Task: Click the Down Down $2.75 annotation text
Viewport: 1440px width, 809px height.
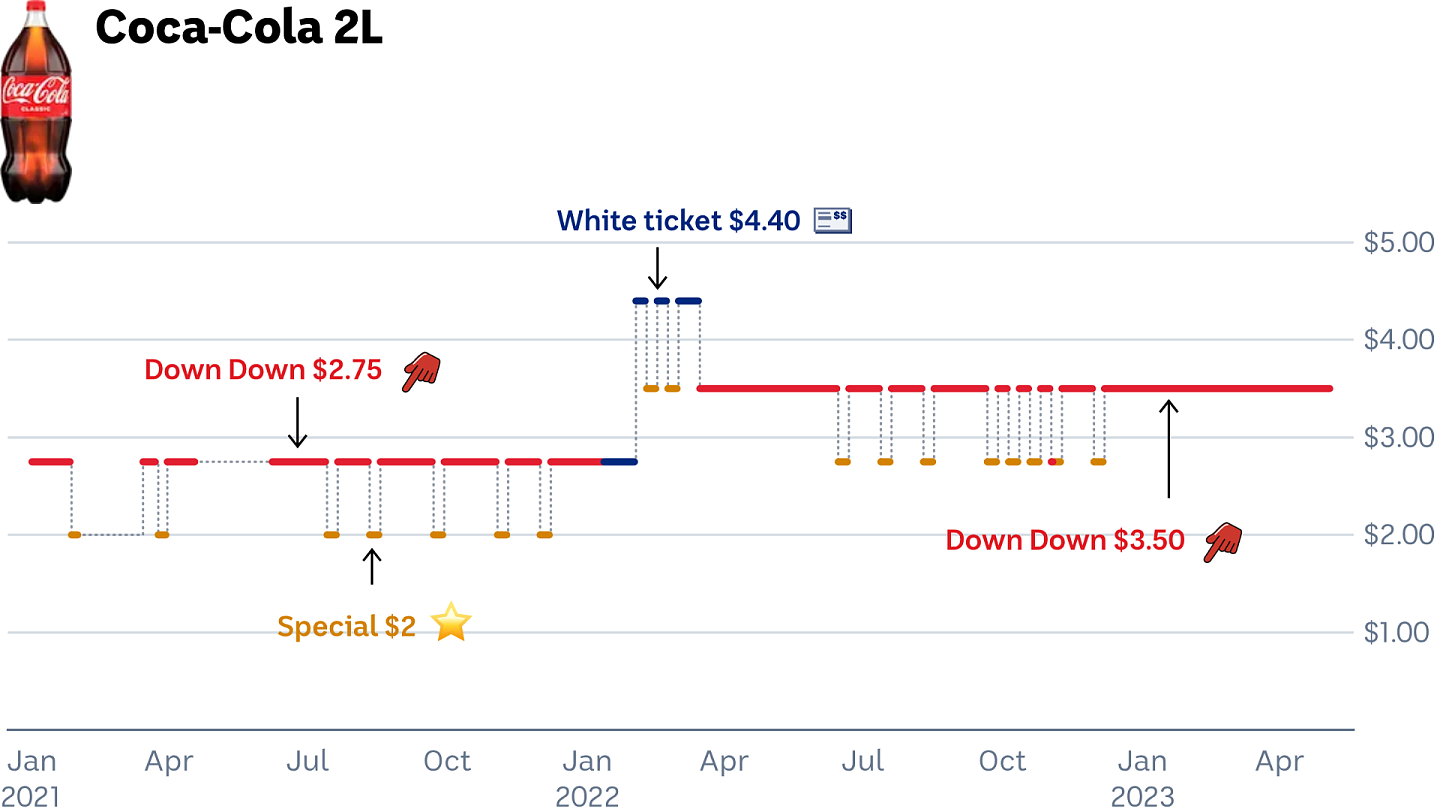Action: coord(263,370)
